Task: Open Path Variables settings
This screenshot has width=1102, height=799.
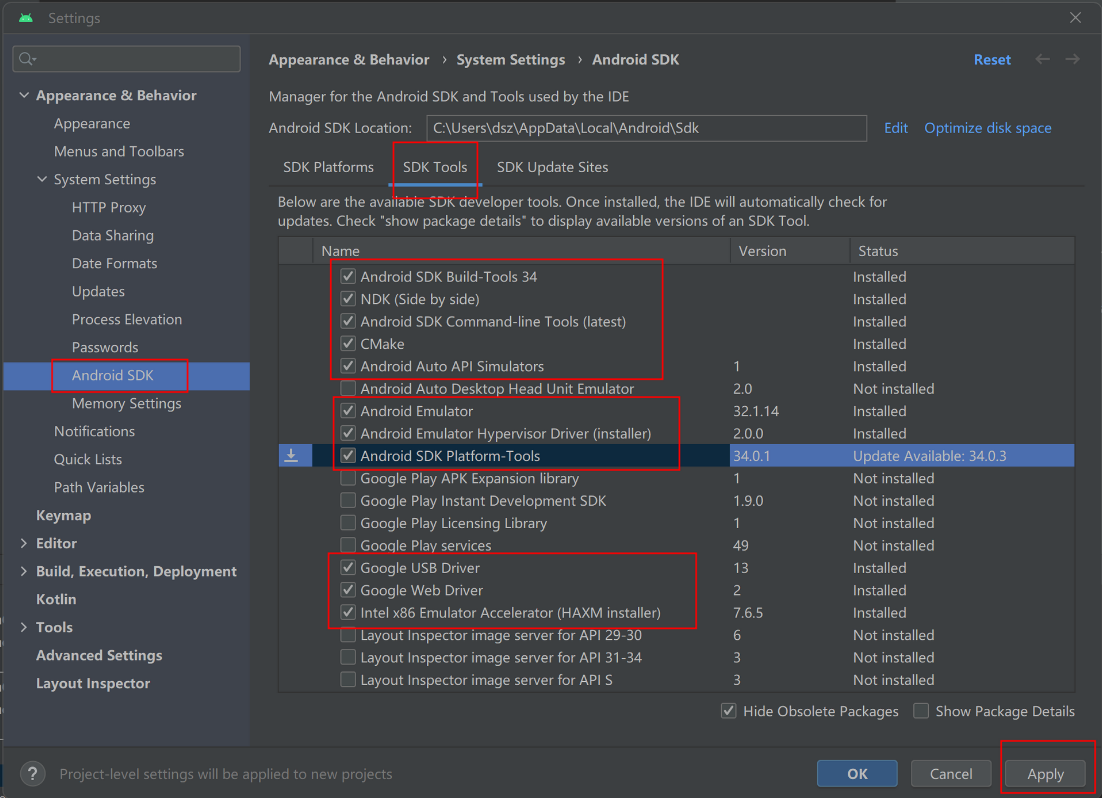Action: [x=99, y=487]
